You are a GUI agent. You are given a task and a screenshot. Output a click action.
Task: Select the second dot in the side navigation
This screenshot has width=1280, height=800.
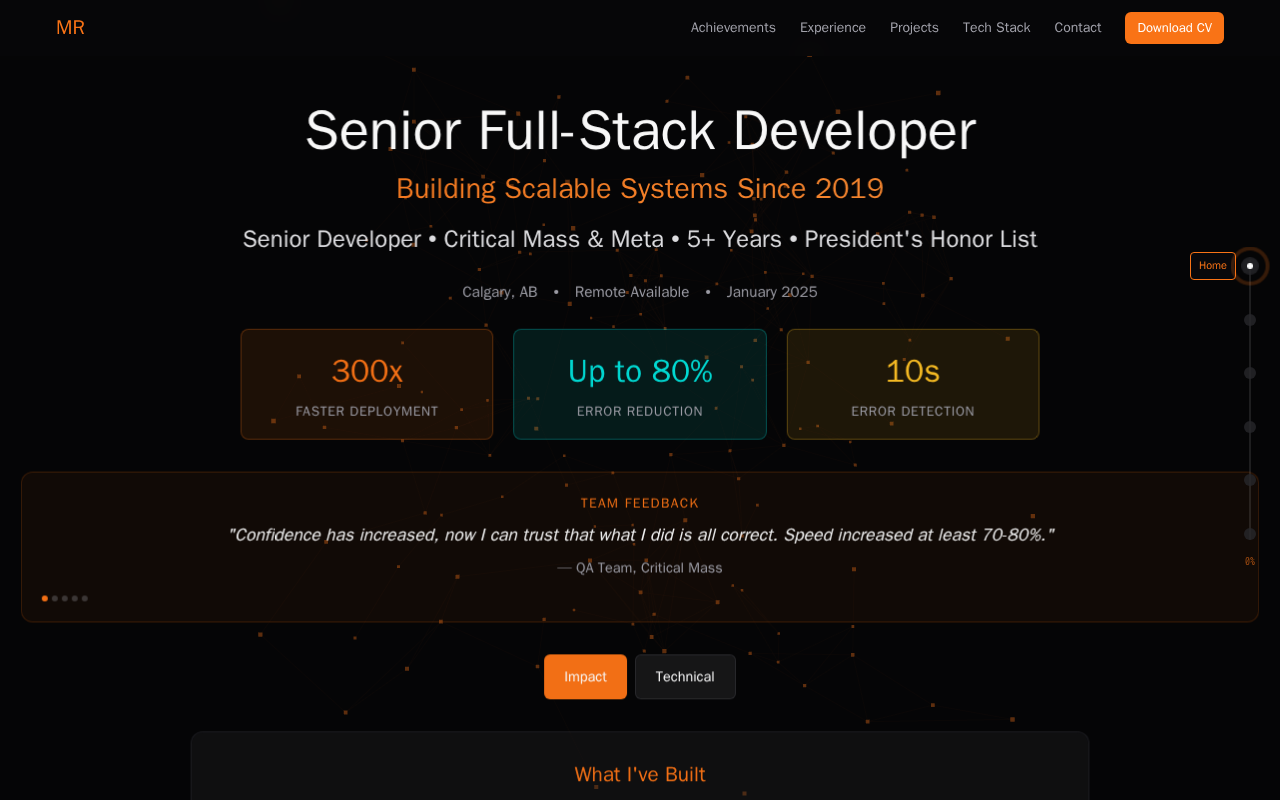(1250, 320)
